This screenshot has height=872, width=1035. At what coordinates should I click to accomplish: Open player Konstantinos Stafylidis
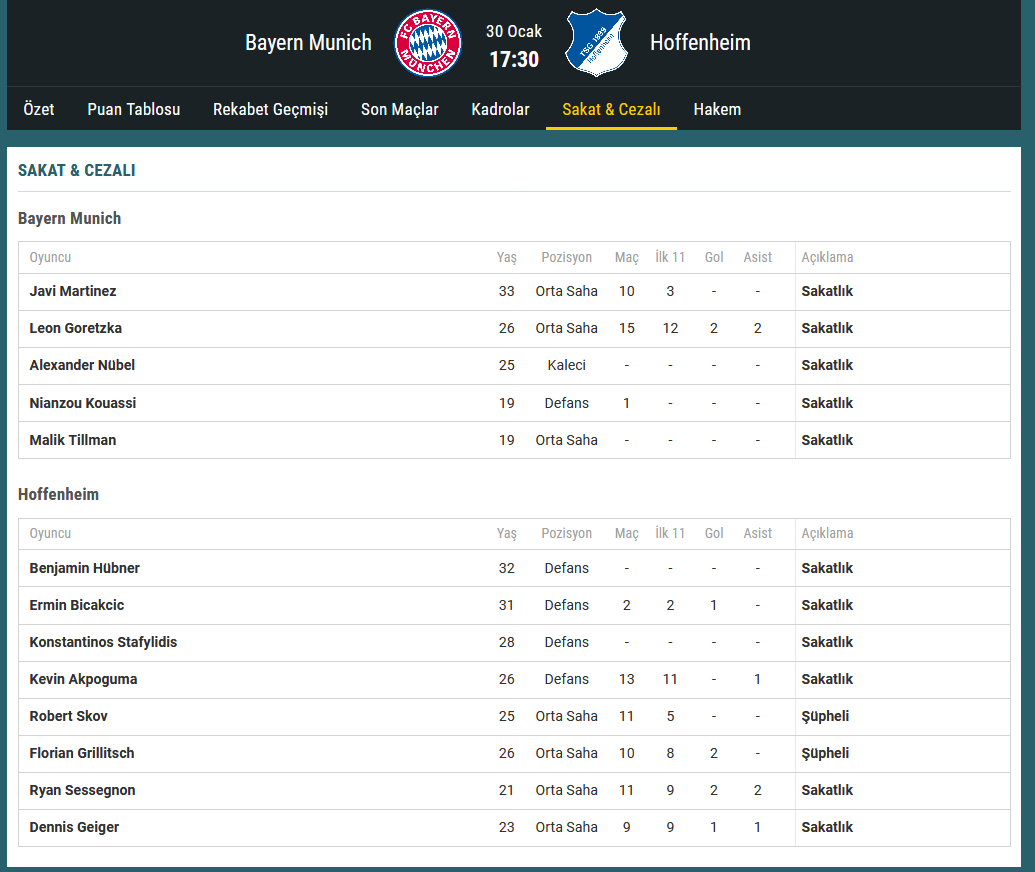[103, 642]
